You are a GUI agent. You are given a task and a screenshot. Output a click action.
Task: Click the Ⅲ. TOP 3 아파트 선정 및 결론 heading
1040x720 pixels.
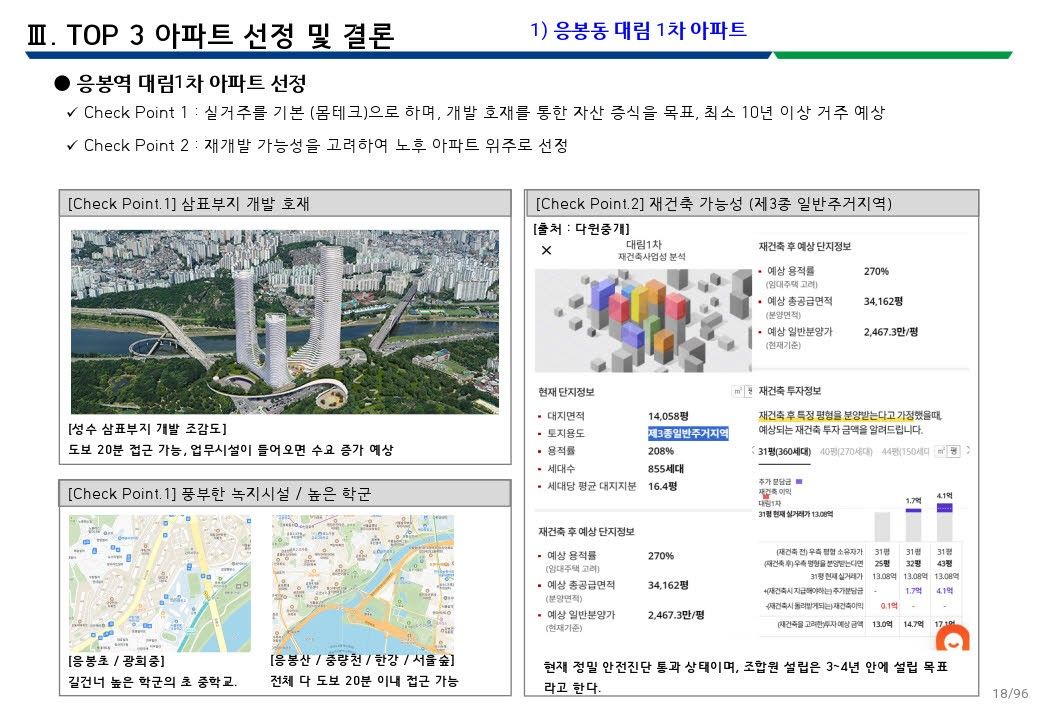[x=211, y=34]
